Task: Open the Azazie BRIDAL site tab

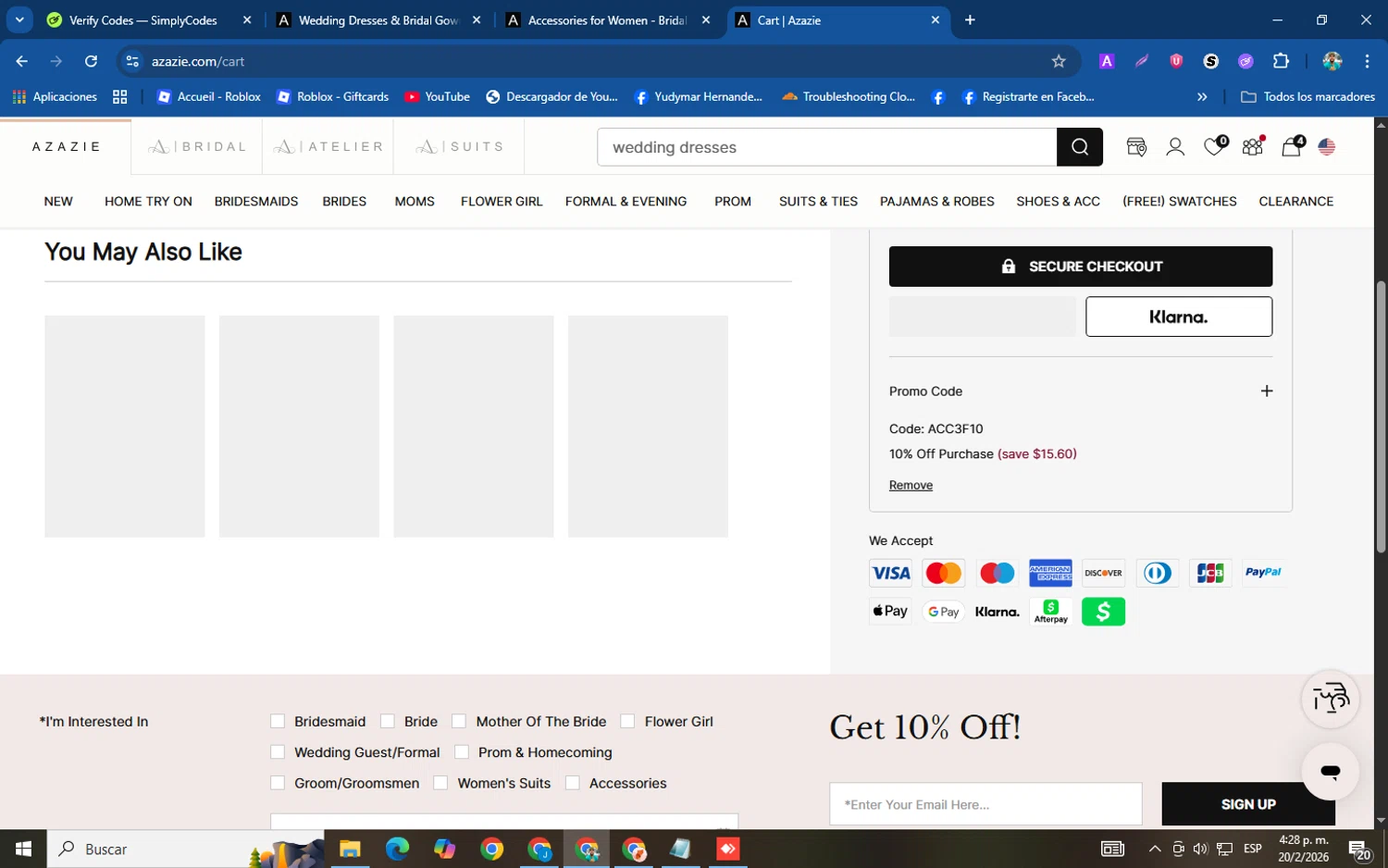Action: pos(197,147)
